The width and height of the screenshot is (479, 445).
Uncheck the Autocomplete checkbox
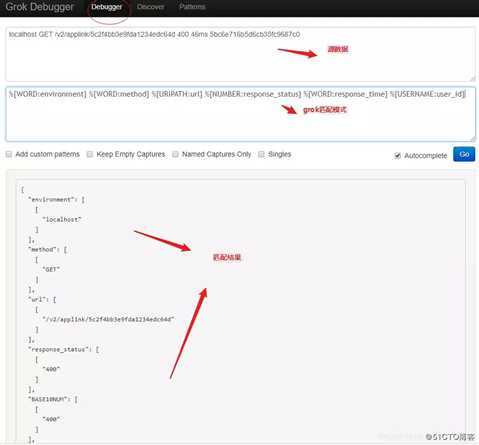pyautogui.click(x=397, y=155)
